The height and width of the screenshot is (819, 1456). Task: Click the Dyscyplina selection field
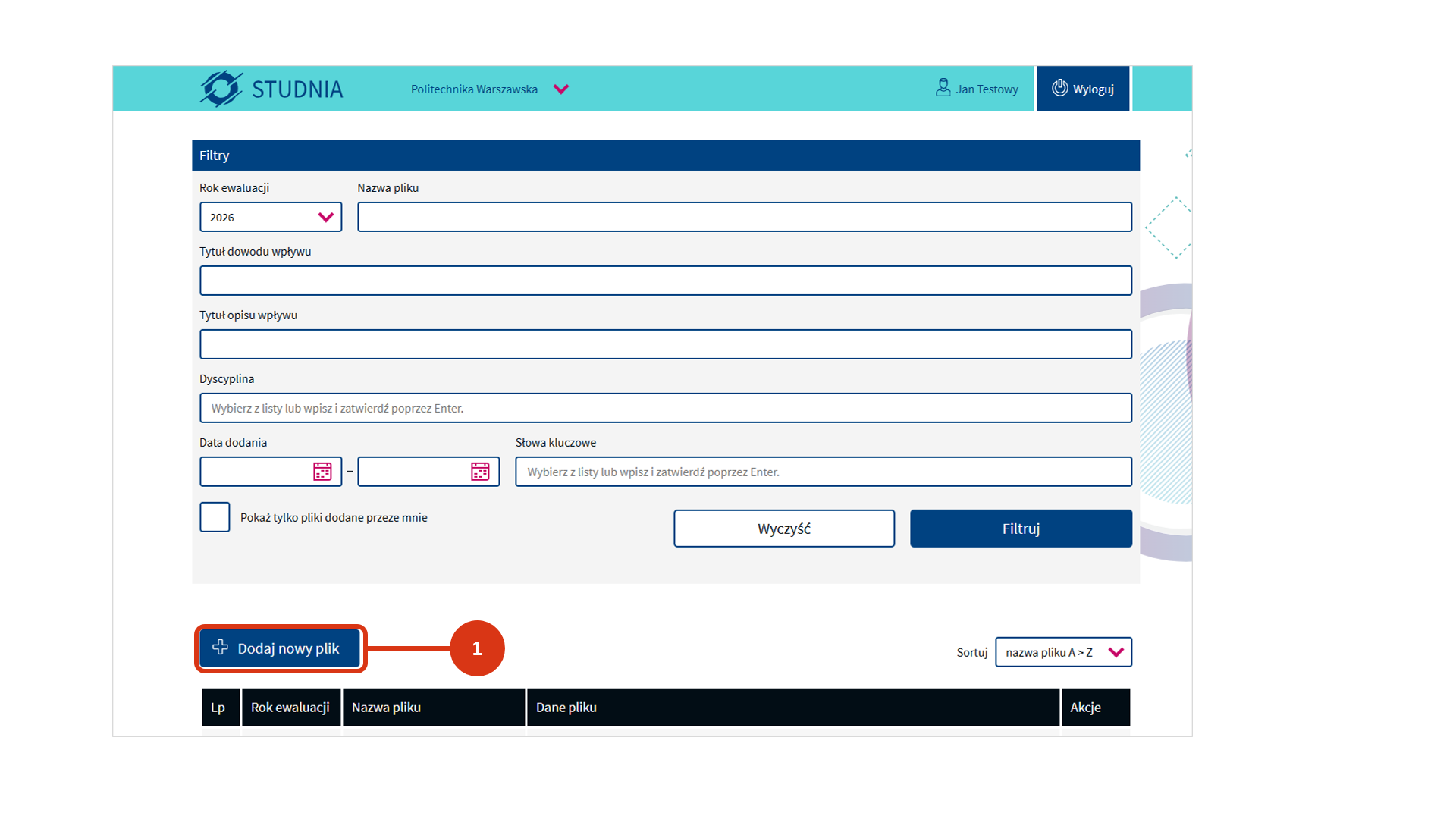pyautogui.click(x=665, y=409)
